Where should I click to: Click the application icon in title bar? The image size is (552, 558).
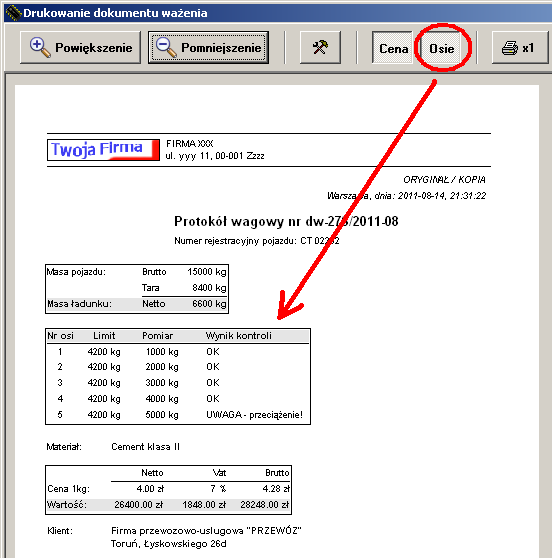[13, 13]
